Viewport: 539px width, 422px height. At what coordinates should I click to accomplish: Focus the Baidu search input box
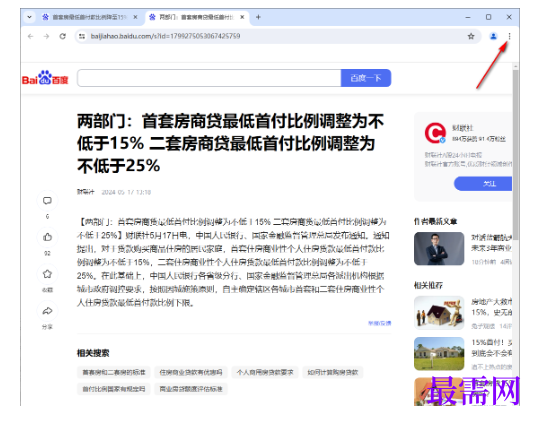point(209,78)
